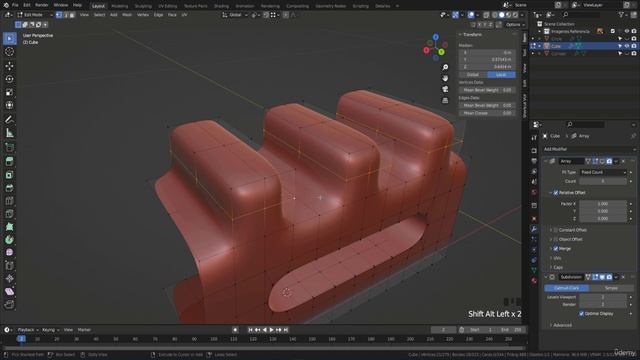Activate the Scale tool
Image resolution: width=640 pixels, height=360 pixels.
point(9,92)
